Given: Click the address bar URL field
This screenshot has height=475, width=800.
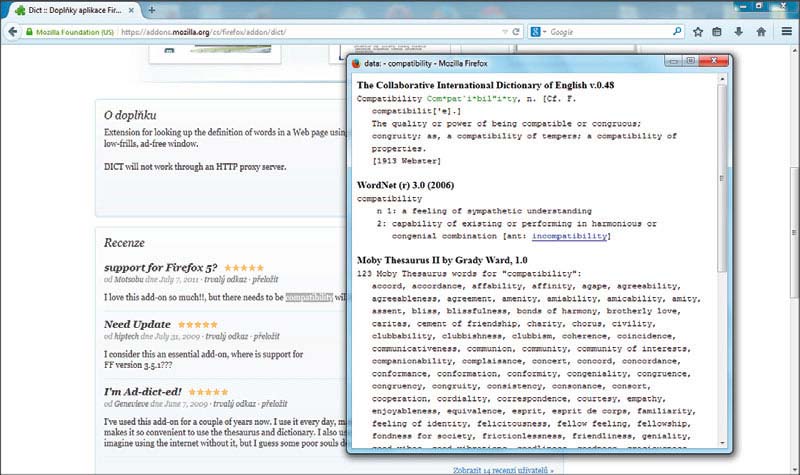Looking at the screenshot, I should [309, 32].
